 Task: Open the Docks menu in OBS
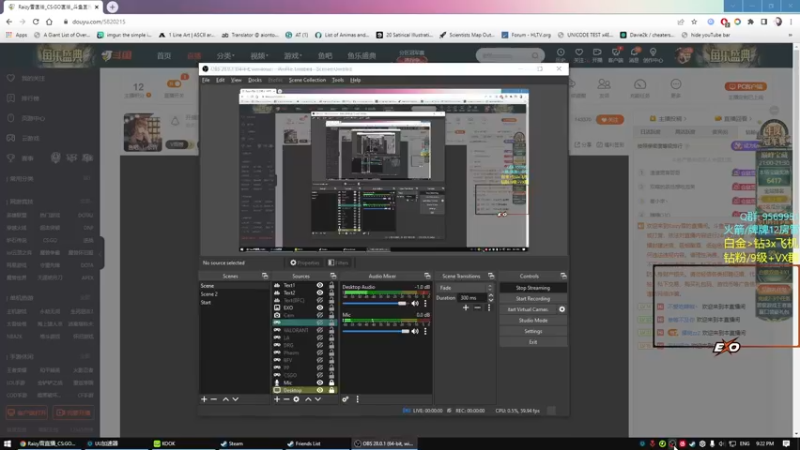pyautogui.click(x=255, y=80)
